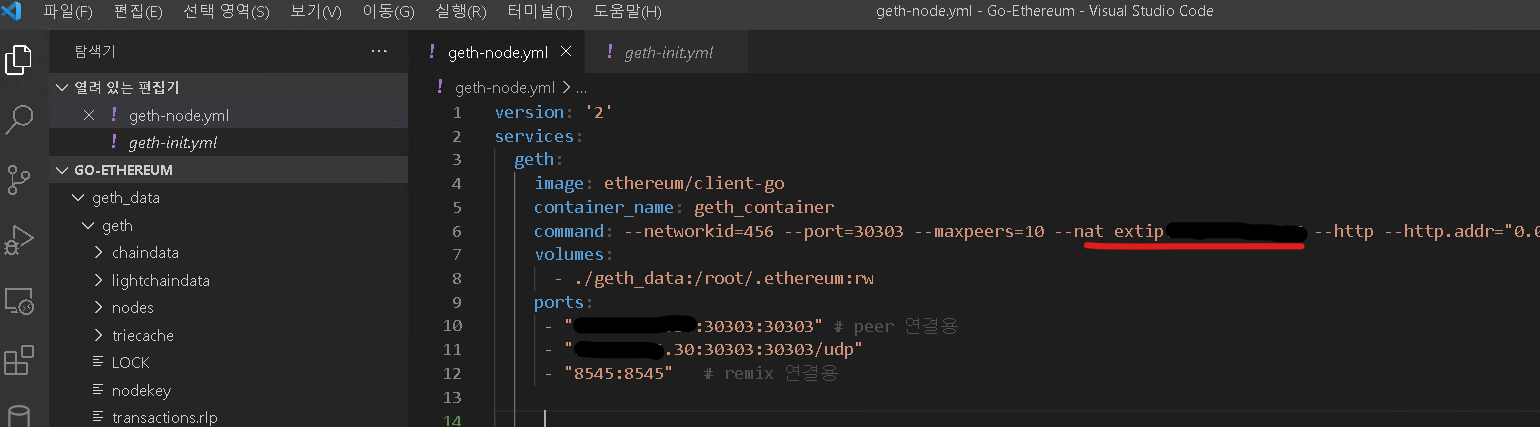Collapse the 열려 있는 편집기 section
Screen dimensions: 1540x427
[x=228, y=88]
